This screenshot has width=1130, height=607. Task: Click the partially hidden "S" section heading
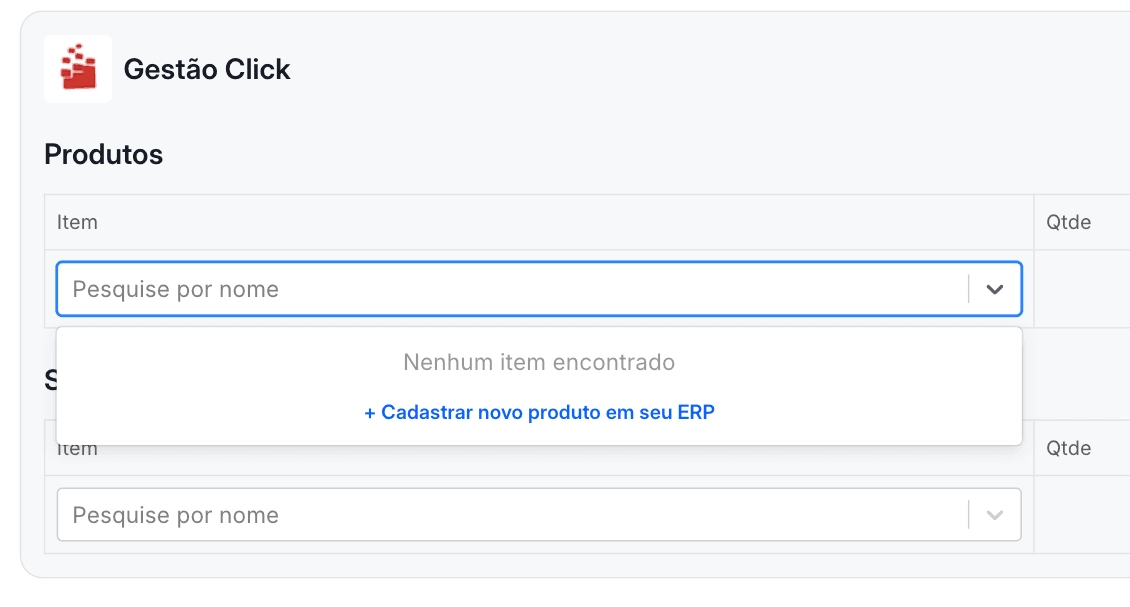(50, 380)
